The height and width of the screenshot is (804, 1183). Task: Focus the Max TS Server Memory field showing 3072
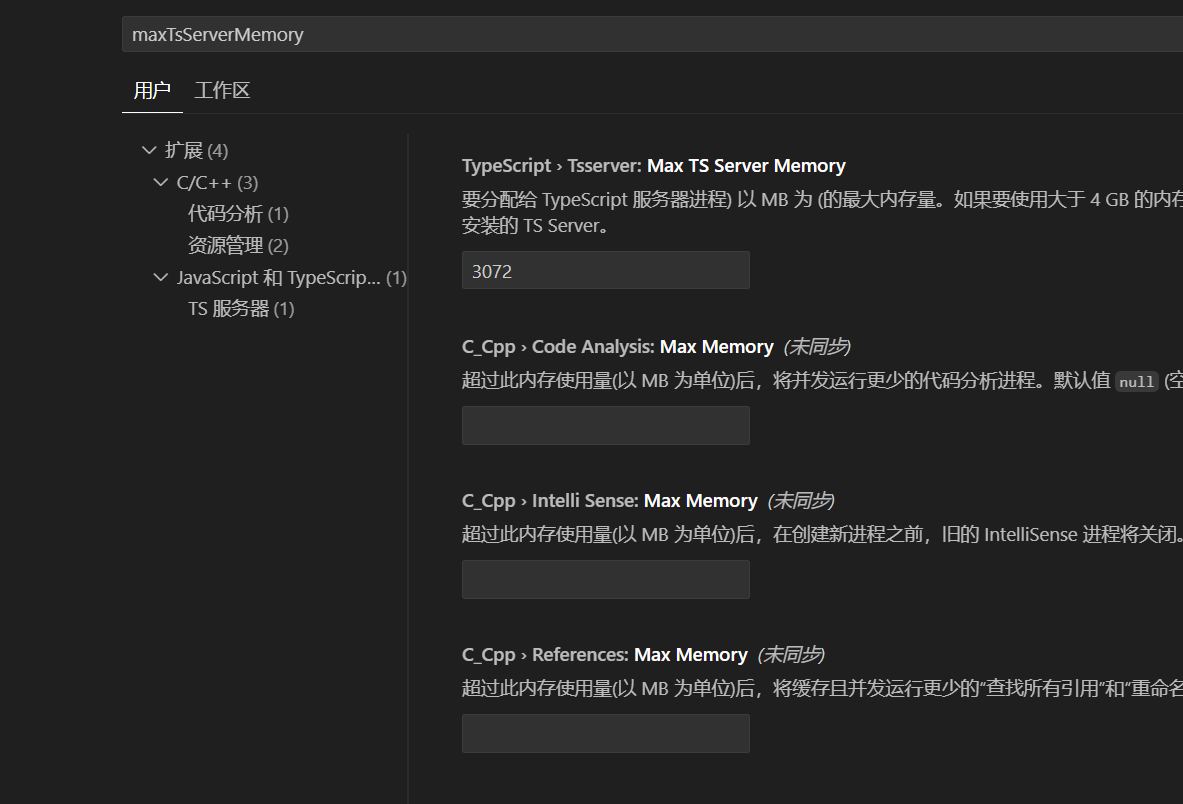tap(605, 270)
